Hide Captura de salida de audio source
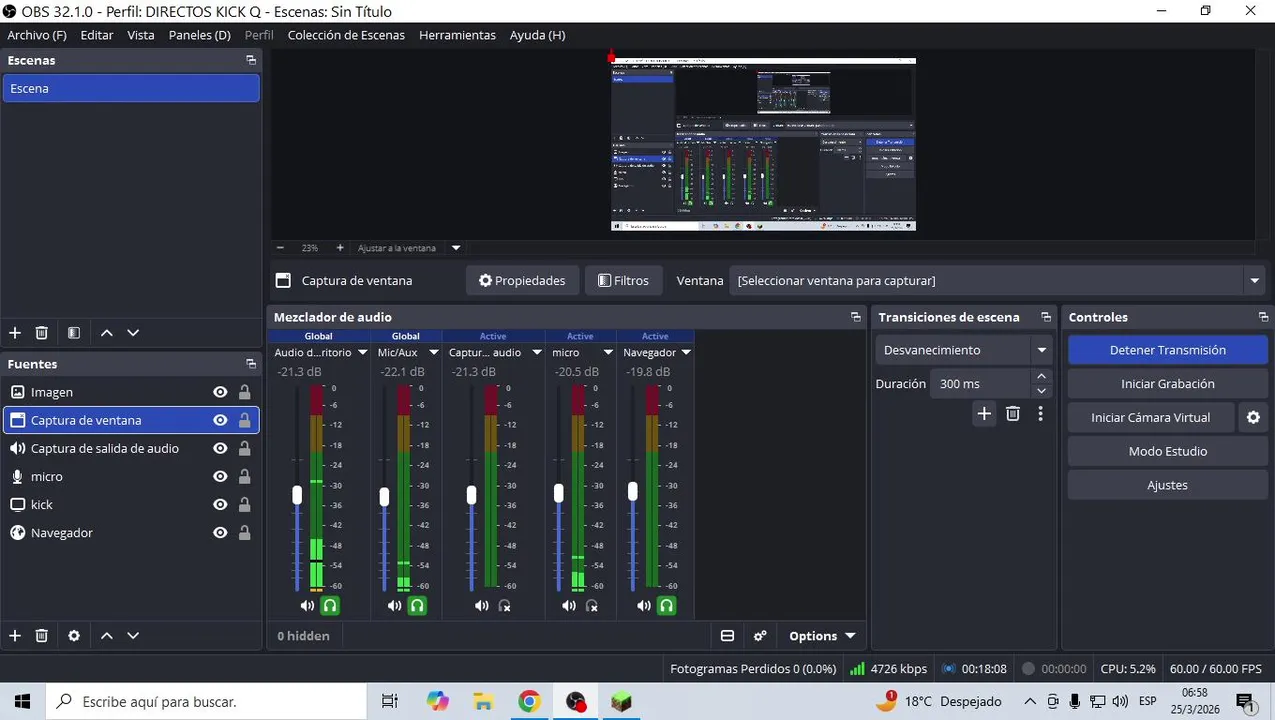The width and height of the screenshot is (1275, 720). coord(220,448)
